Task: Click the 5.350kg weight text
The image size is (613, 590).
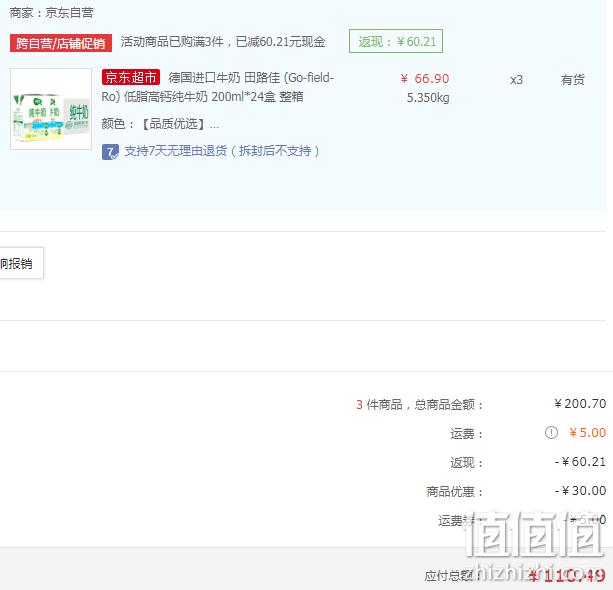Action: coord(428,98)
